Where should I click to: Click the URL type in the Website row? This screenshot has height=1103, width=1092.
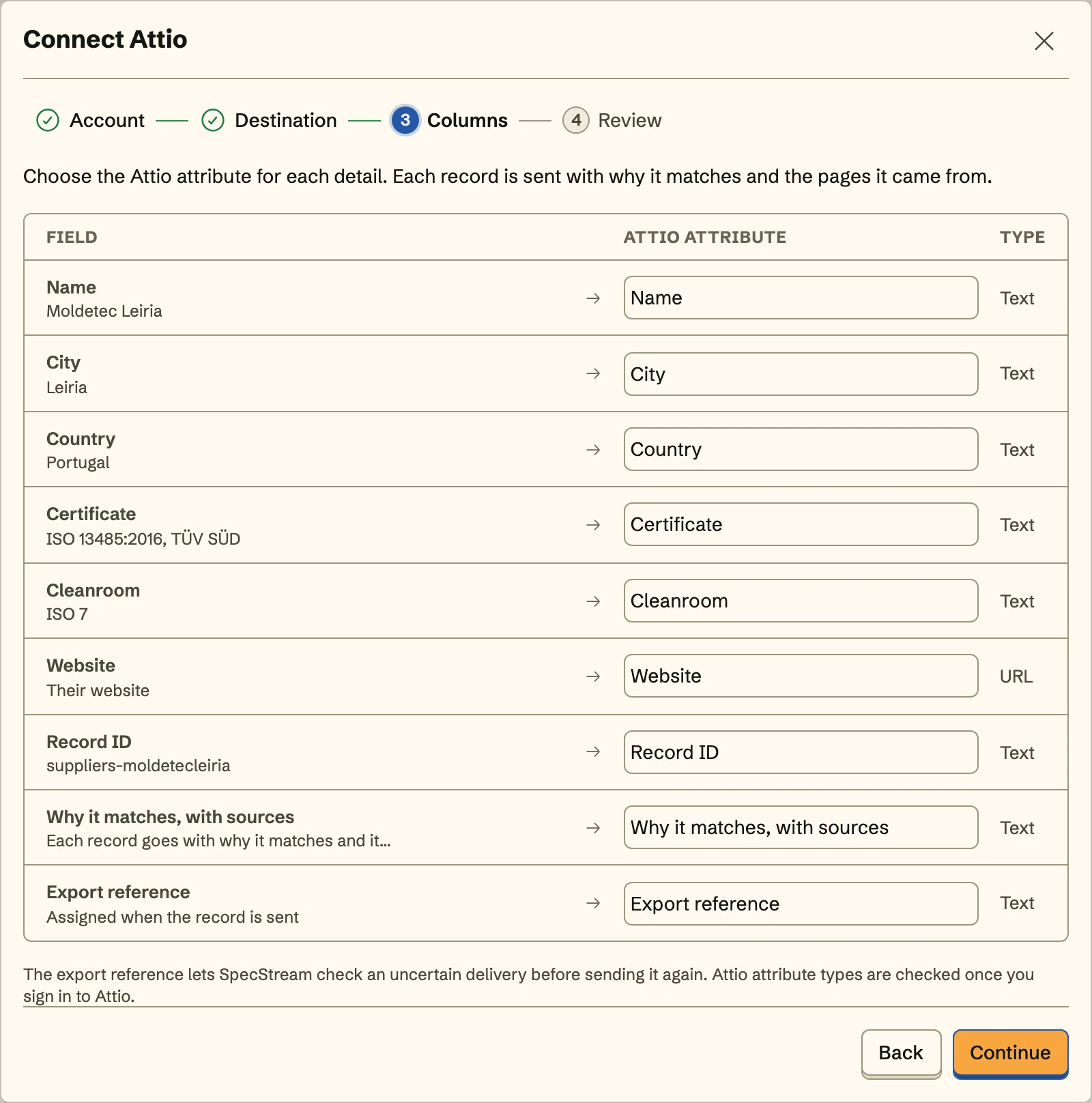[x=1016, y=676]
